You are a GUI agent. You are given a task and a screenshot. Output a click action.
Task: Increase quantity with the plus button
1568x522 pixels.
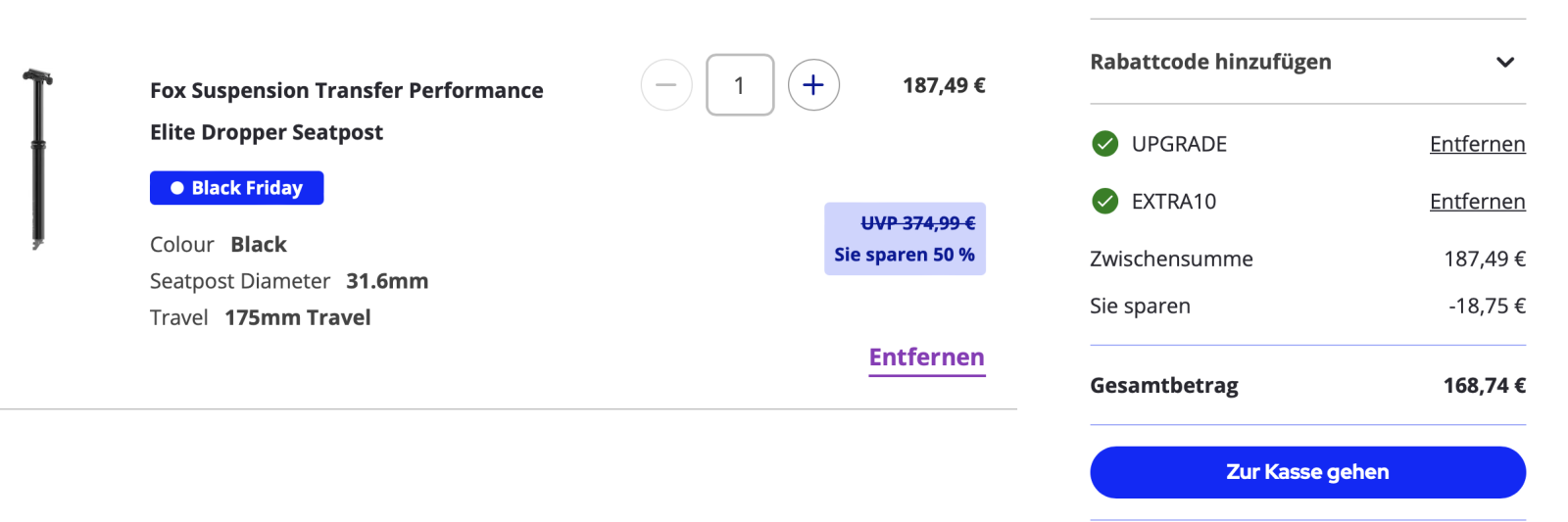tap(813, 85)
